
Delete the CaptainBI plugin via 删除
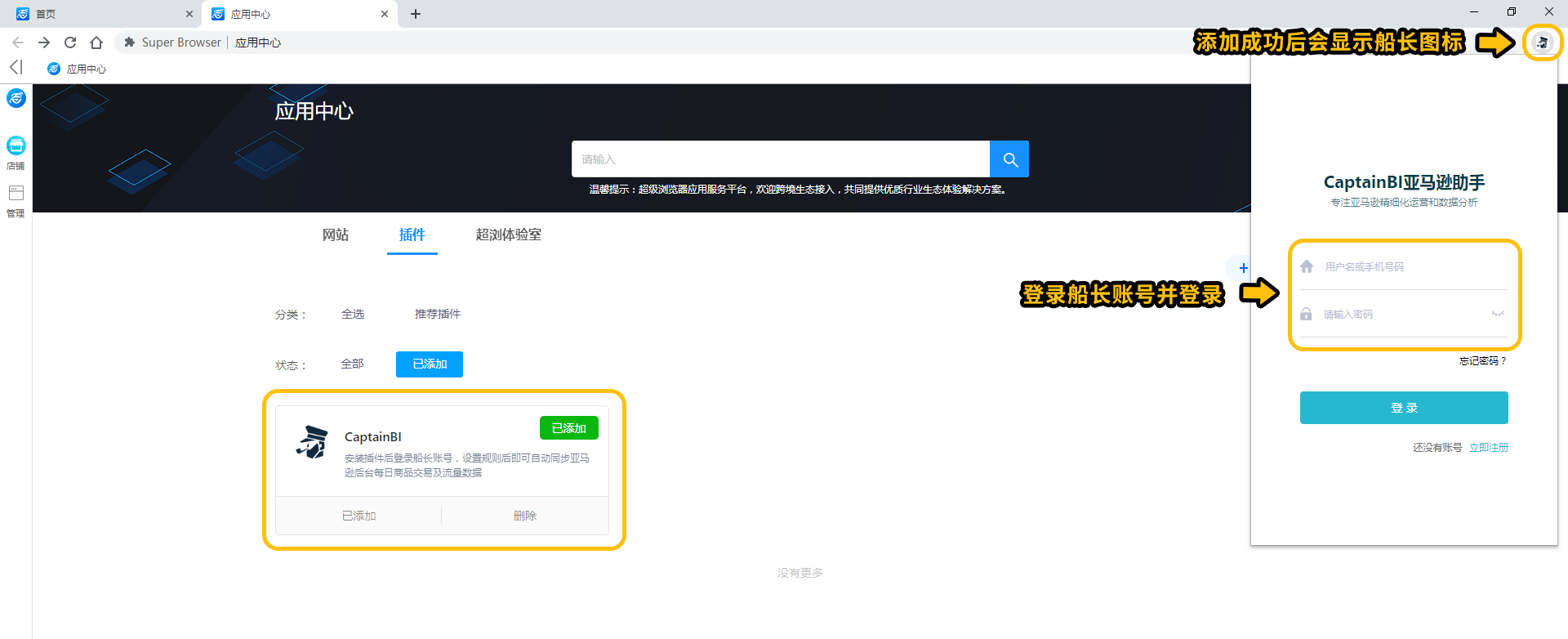click(x=525, y=516)
